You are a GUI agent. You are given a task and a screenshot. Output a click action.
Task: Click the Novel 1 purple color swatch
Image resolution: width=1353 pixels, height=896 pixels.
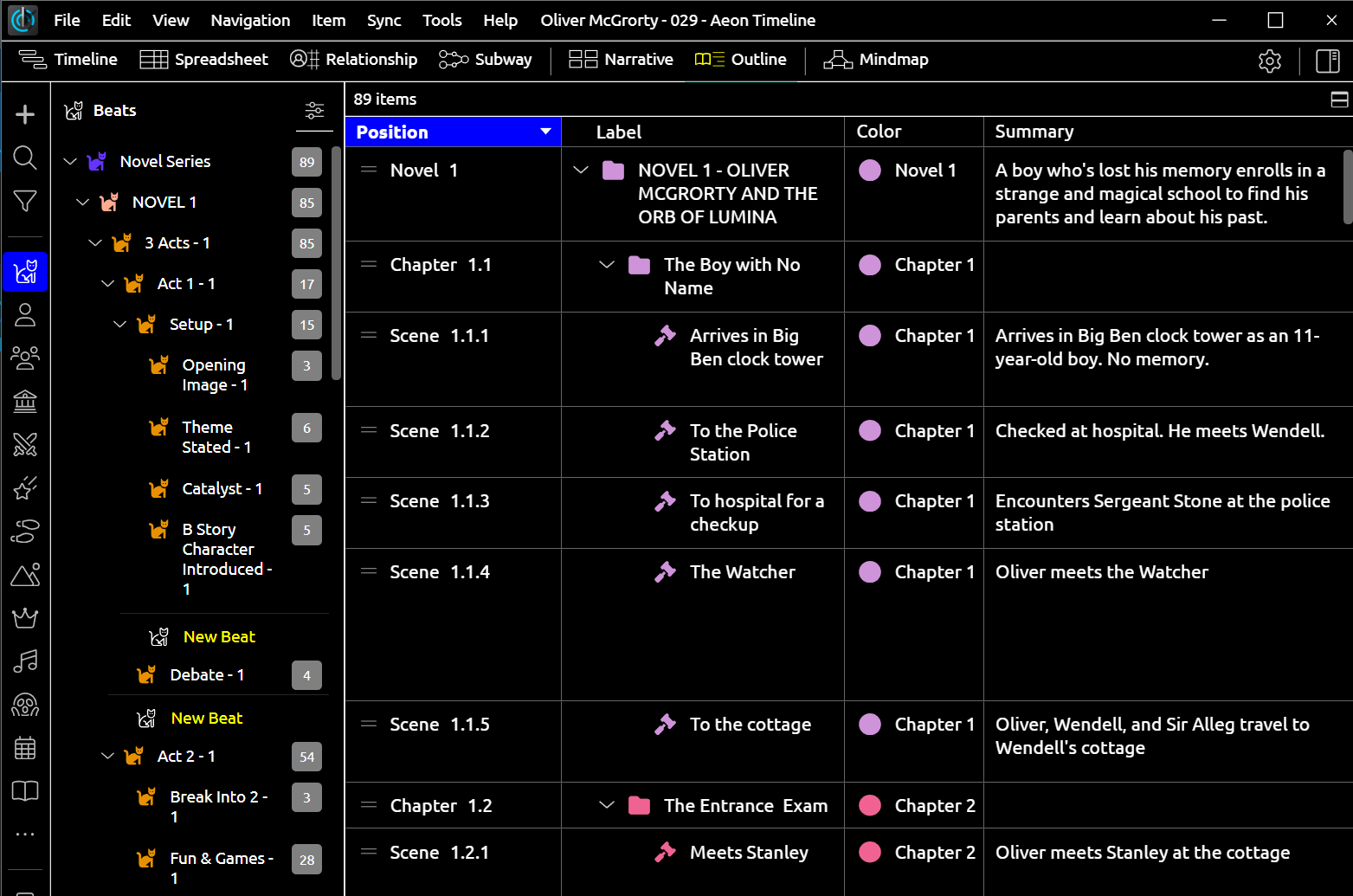870,171
